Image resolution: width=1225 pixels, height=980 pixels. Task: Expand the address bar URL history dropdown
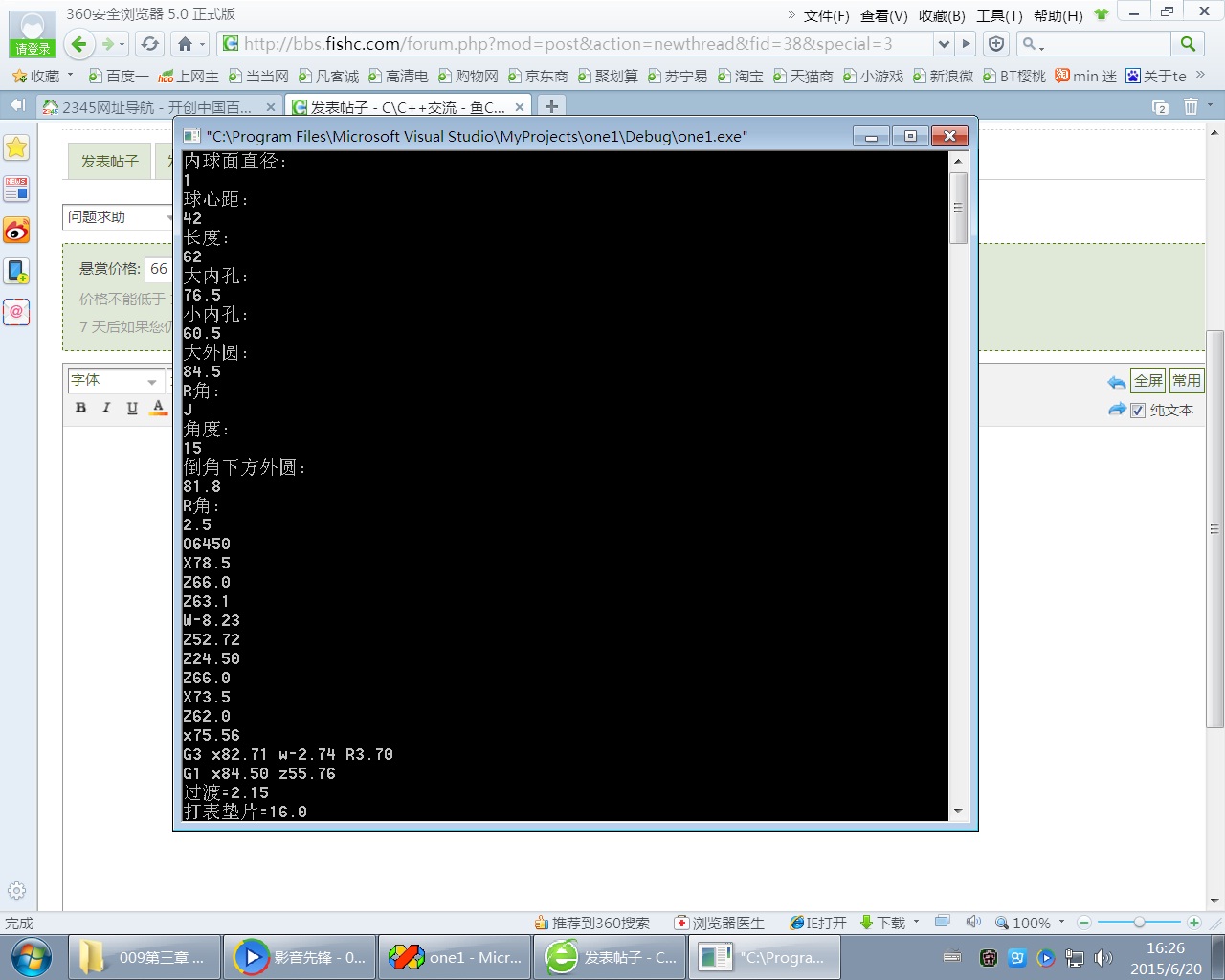(x=945, y=44)
